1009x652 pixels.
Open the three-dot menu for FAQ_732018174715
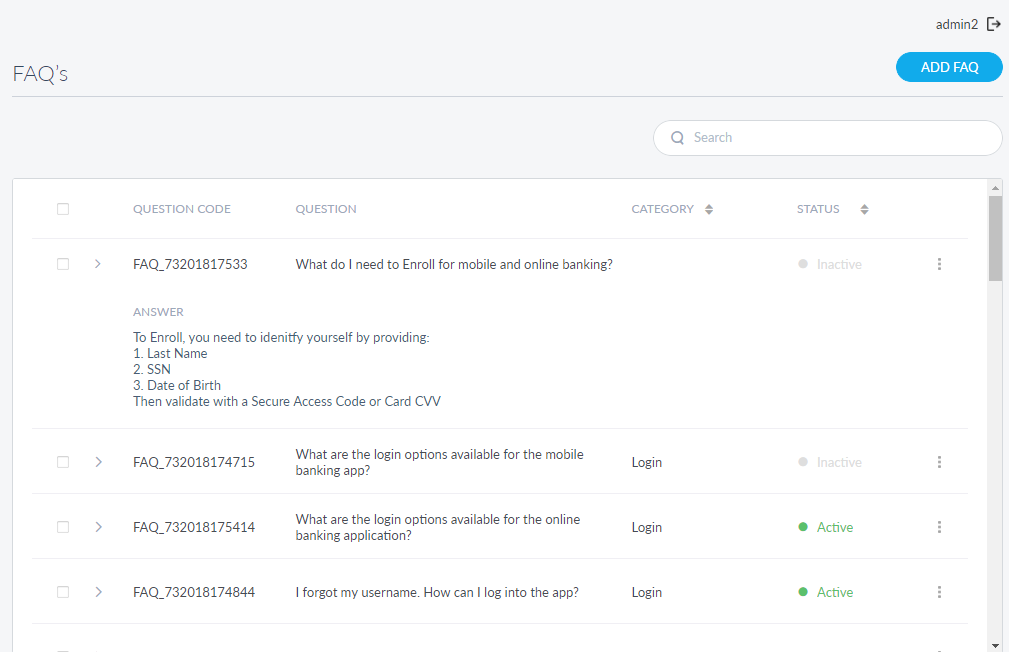point(939,462)
